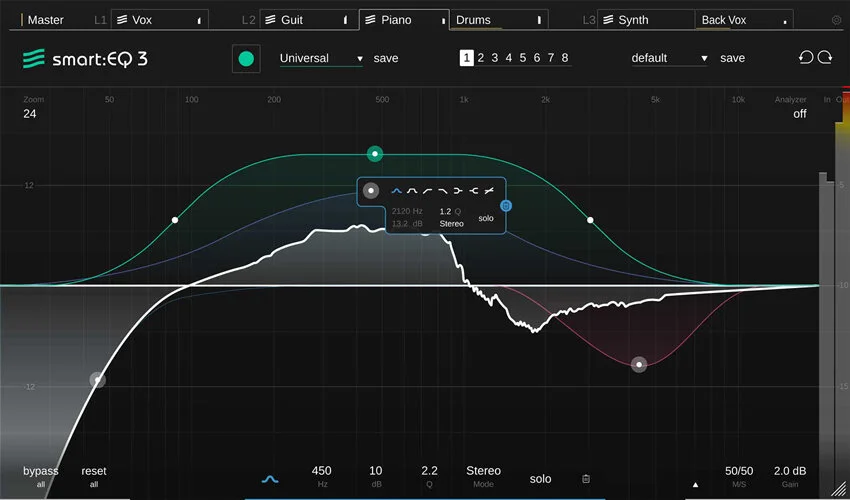Select the crossed-line filter shape in popup
The image size is (850, 500).
click(x=489, y=191)
